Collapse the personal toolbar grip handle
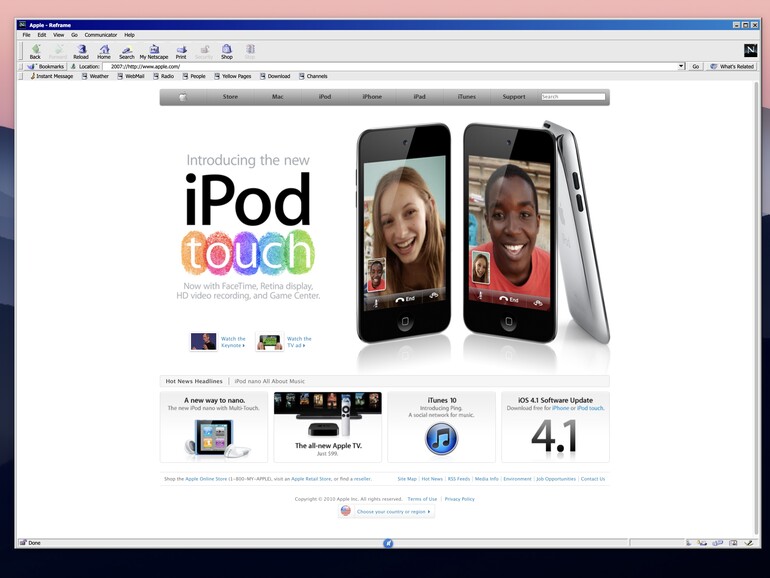Viewport: 770px width, 578px height. point(21,76)
